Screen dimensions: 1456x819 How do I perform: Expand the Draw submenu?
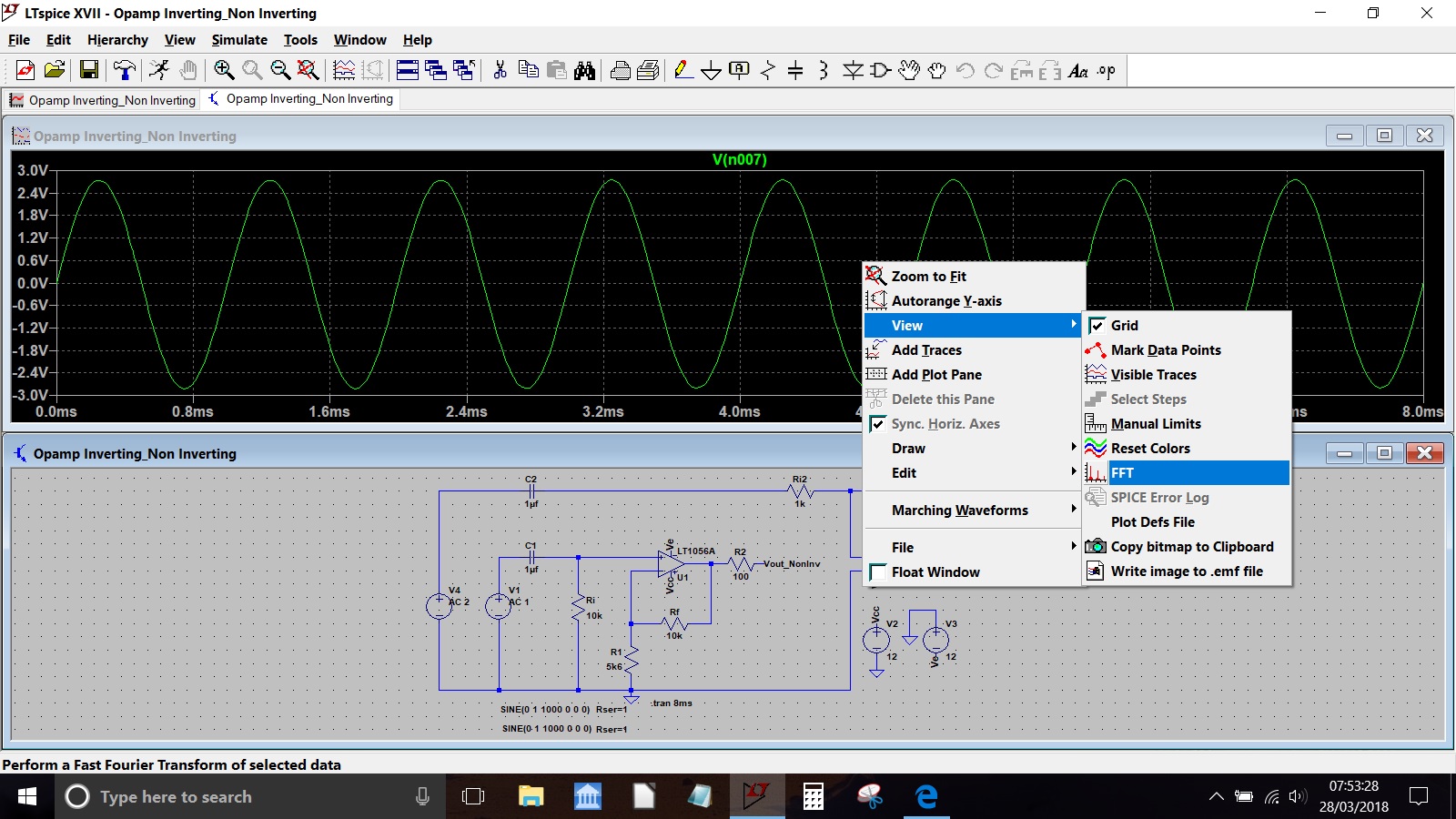972,449
